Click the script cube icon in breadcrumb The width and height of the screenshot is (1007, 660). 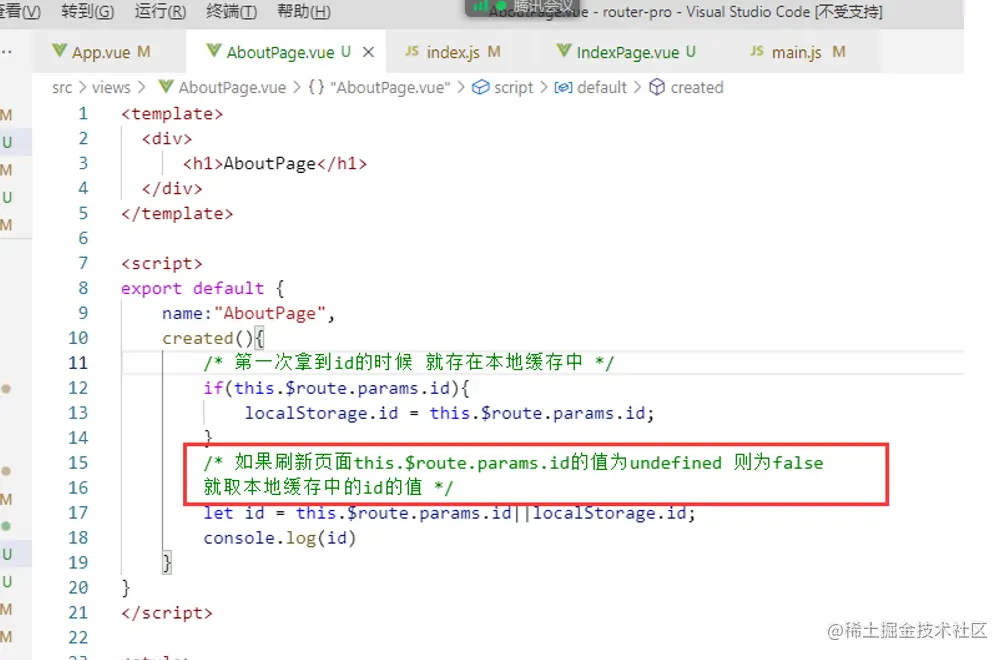point(480,87)
